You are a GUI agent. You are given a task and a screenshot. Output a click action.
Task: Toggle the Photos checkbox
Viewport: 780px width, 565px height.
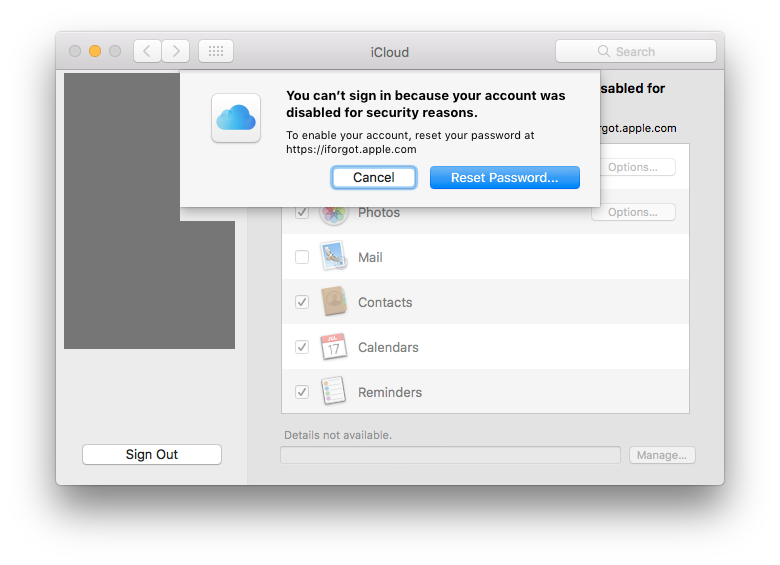point(302,212)
